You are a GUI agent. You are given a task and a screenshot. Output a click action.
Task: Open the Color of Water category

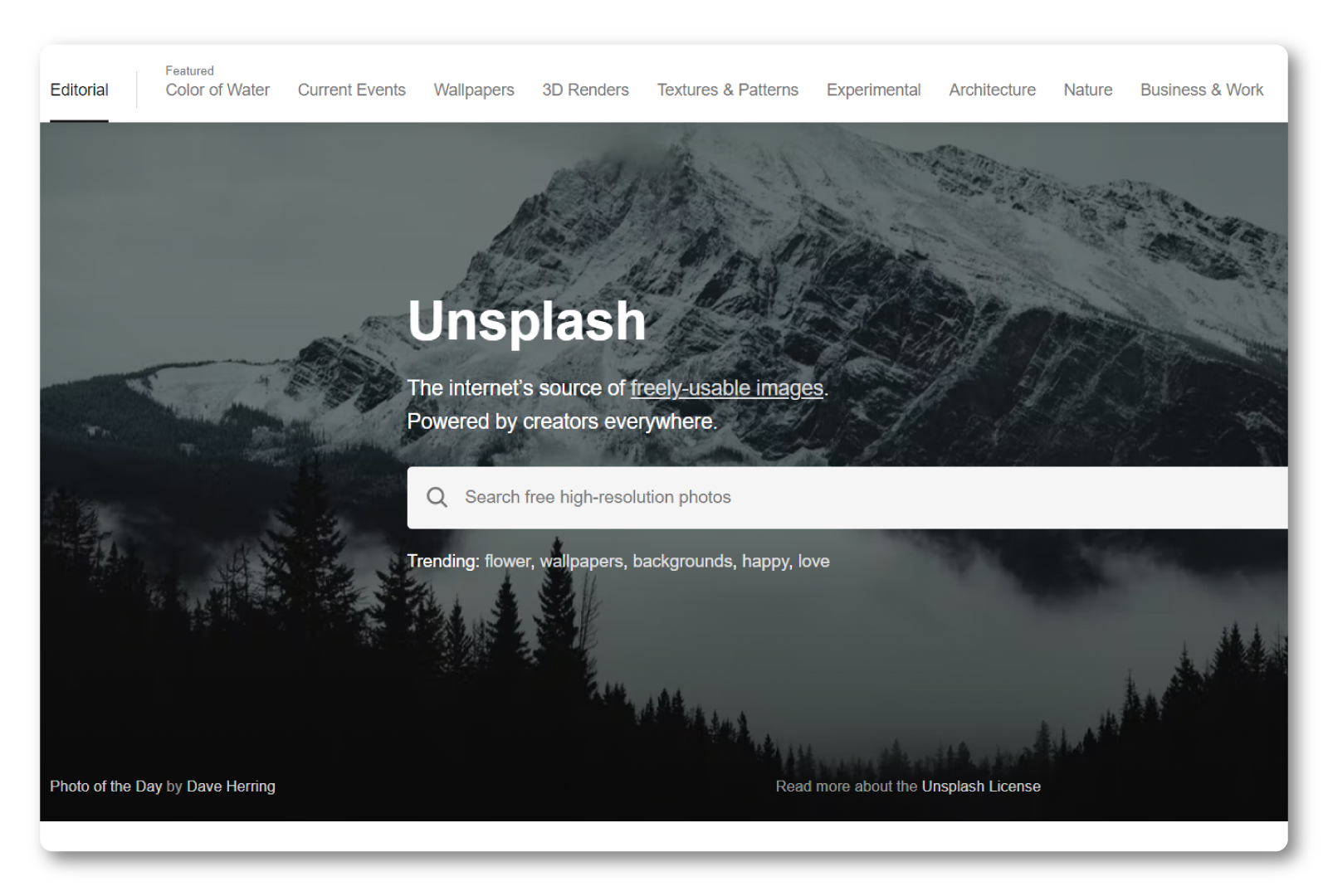pyautogui.click(x=217, y=90)
